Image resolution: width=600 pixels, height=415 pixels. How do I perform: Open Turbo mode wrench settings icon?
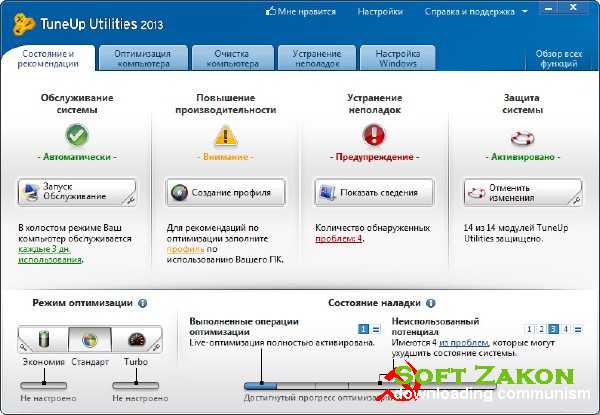tap(157, 347)
